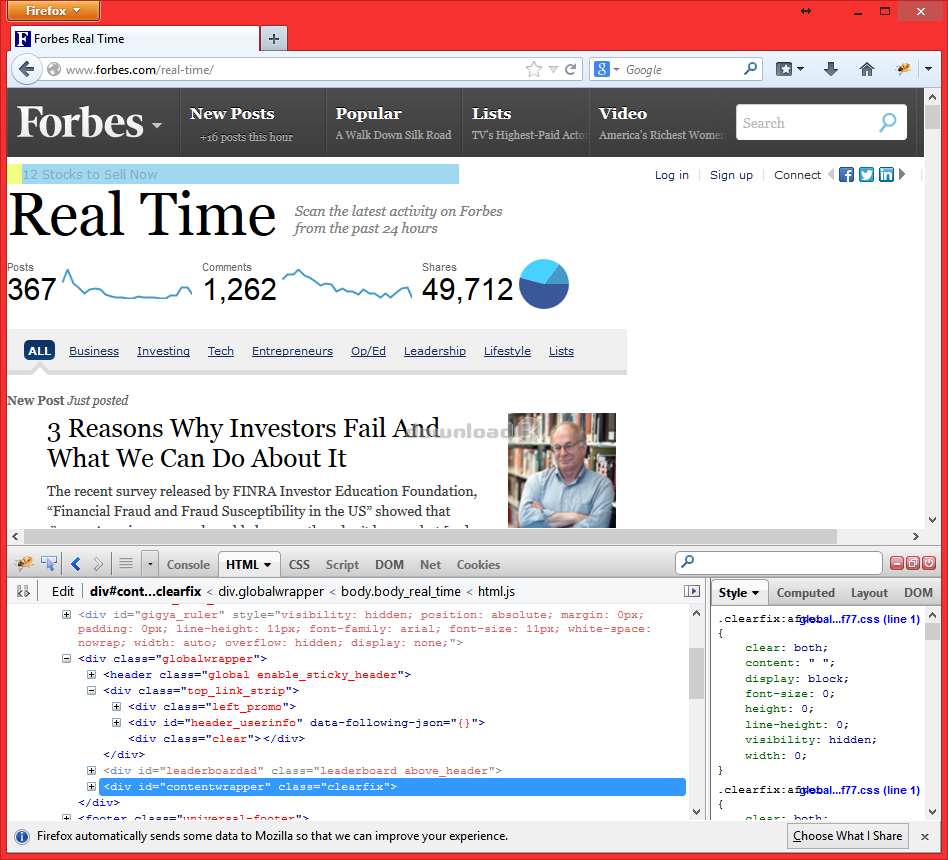The image size is (948, 860).
Task: Collapse the globalwrapper div node
Action: coord(67,659)
